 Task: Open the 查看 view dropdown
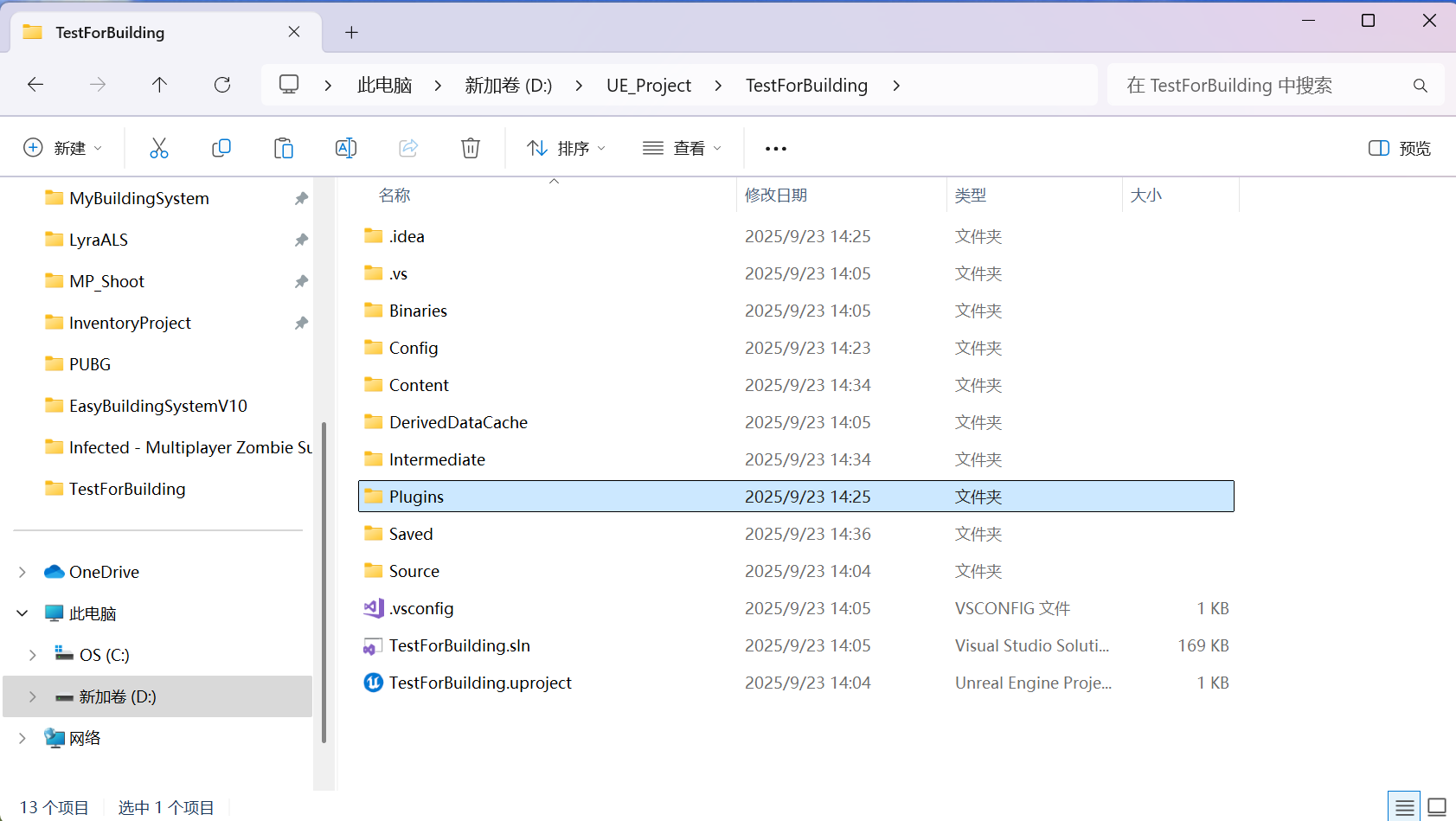coord(682,147)
